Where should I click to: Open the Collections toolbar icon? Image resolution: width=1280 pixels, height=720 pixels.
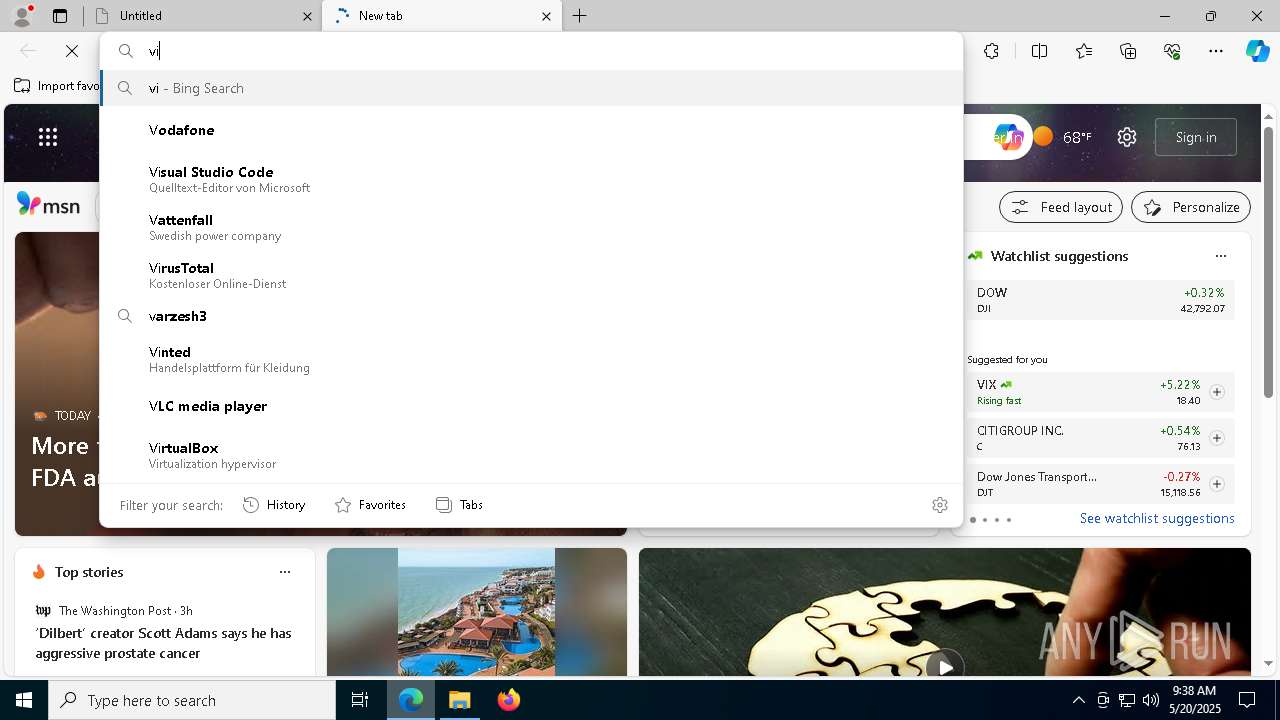pyautogui.click(x=1128, y=51)
